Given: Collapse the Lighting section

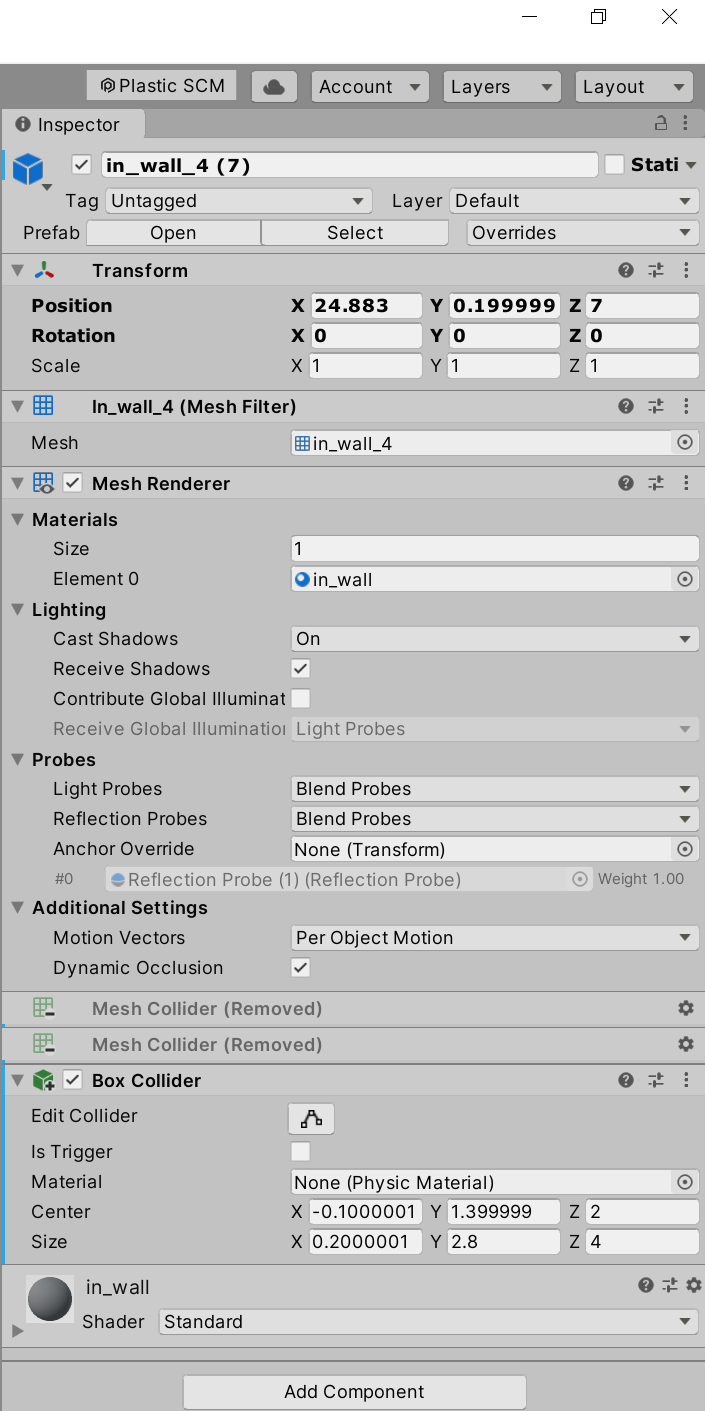Looking at the screenshot, I should coord(18,610).
